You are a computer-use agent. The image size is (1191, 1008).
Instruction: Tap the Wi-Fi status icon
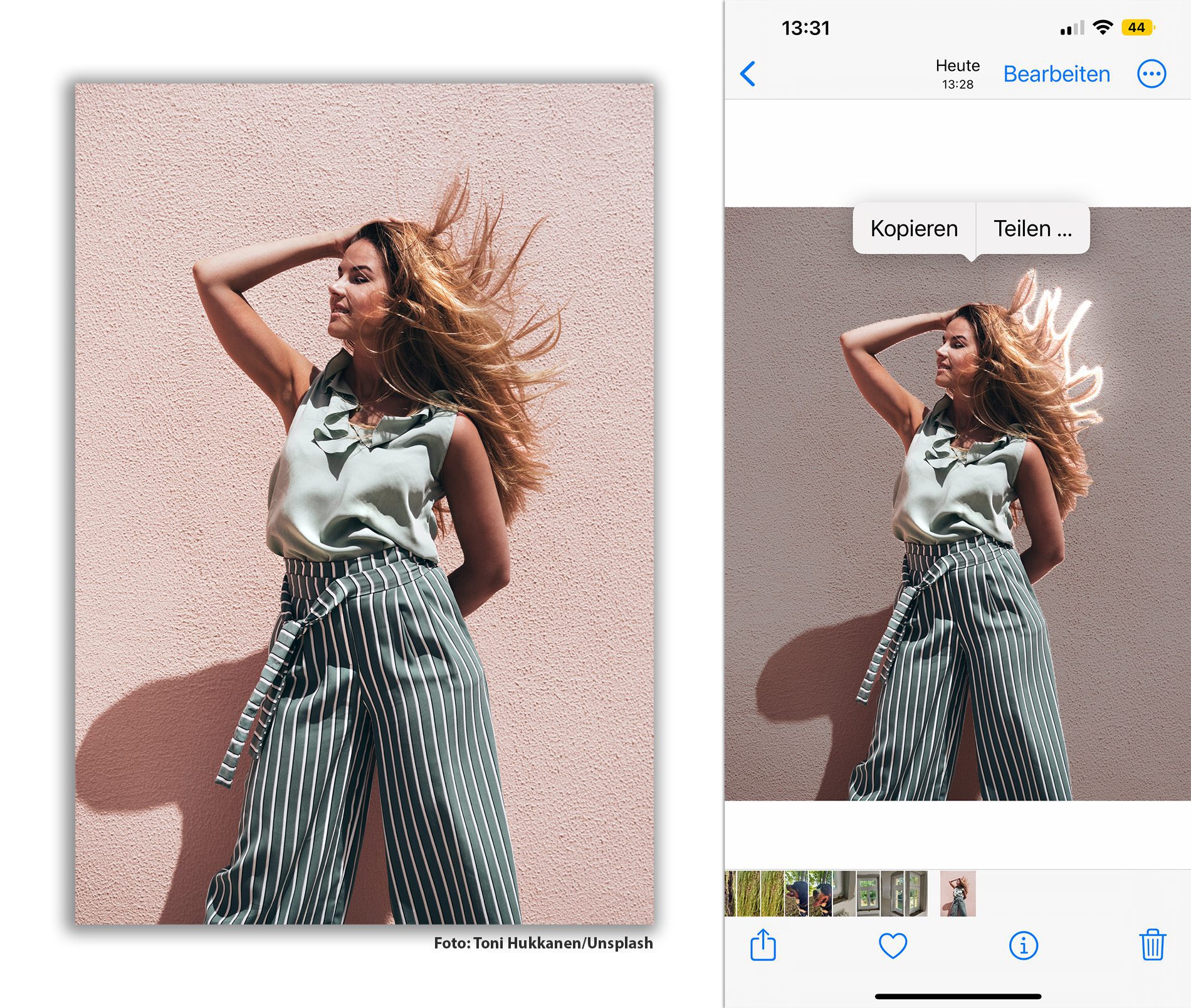(1102, 28)
